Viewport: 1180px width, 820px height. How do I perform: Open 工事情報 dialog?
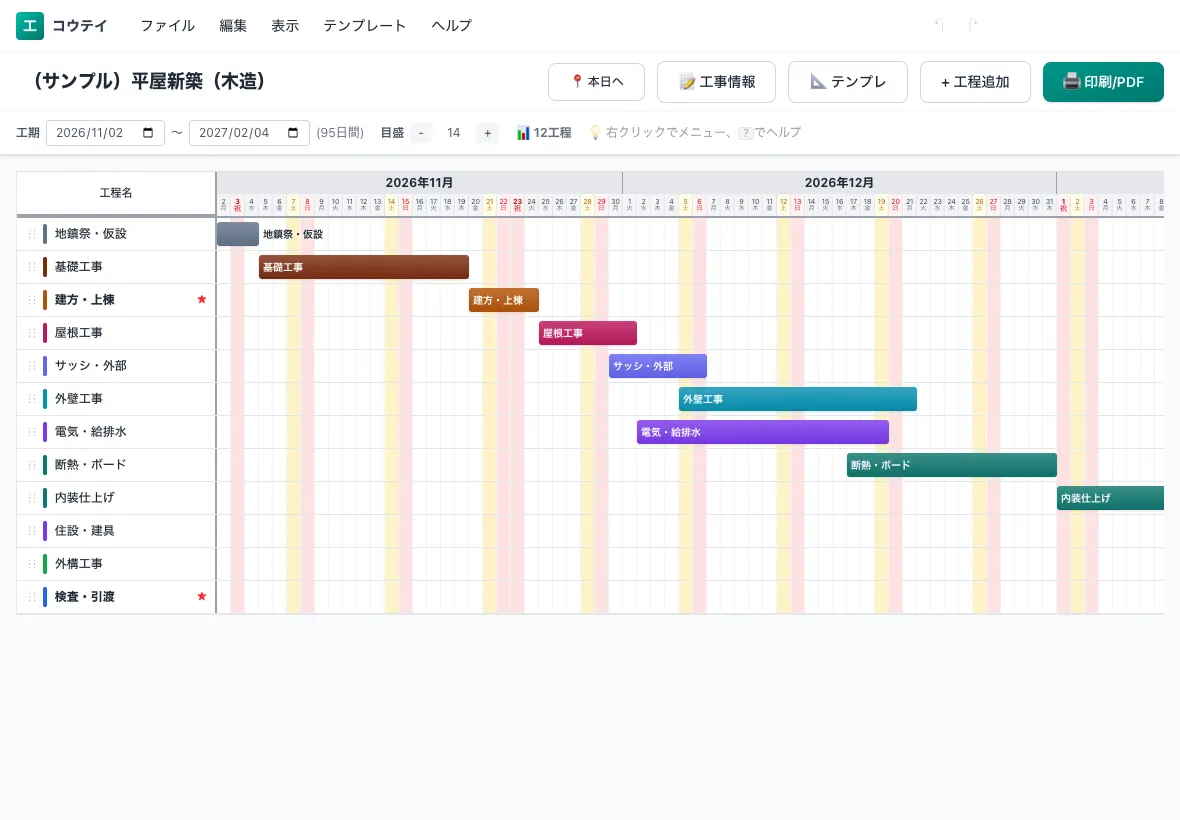[716, 81]
